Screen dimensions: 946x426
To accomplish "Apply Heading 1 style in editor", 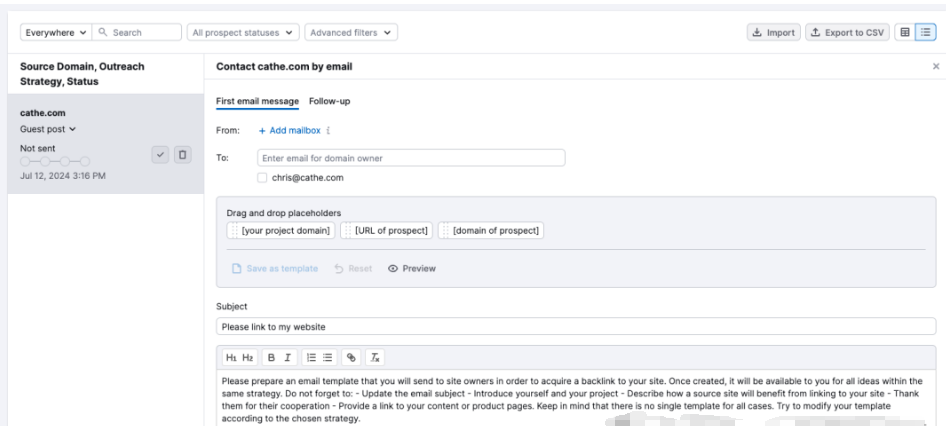I will pyautogui.click(x=230, y=357).
